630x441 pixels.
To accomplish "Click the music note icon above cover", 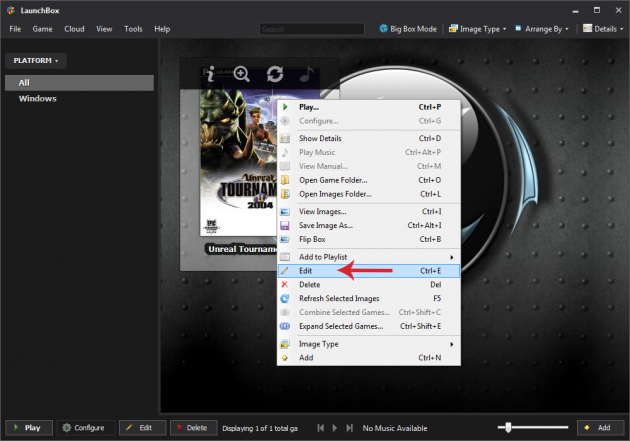I will click(x=306, y=73).
